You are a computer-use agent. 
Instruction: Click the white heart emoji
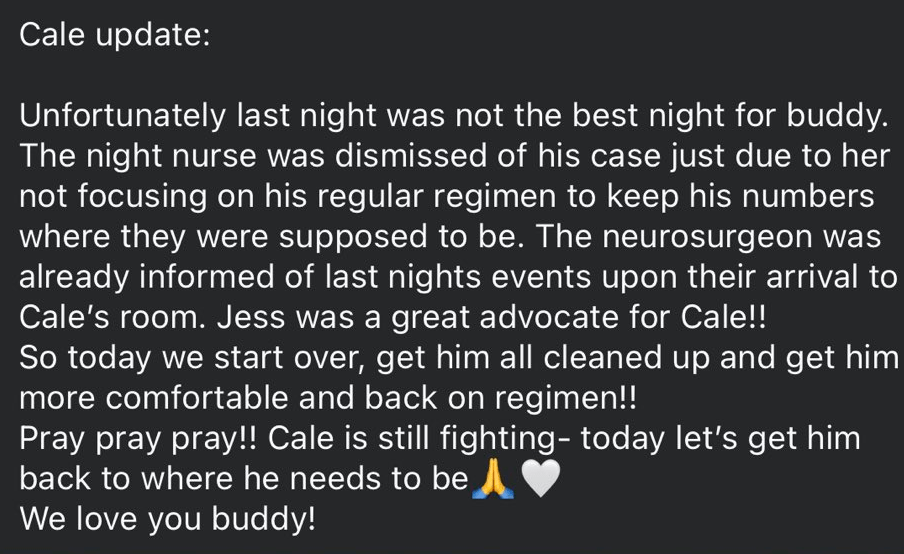pyautogui.click(x=537, y=480)
